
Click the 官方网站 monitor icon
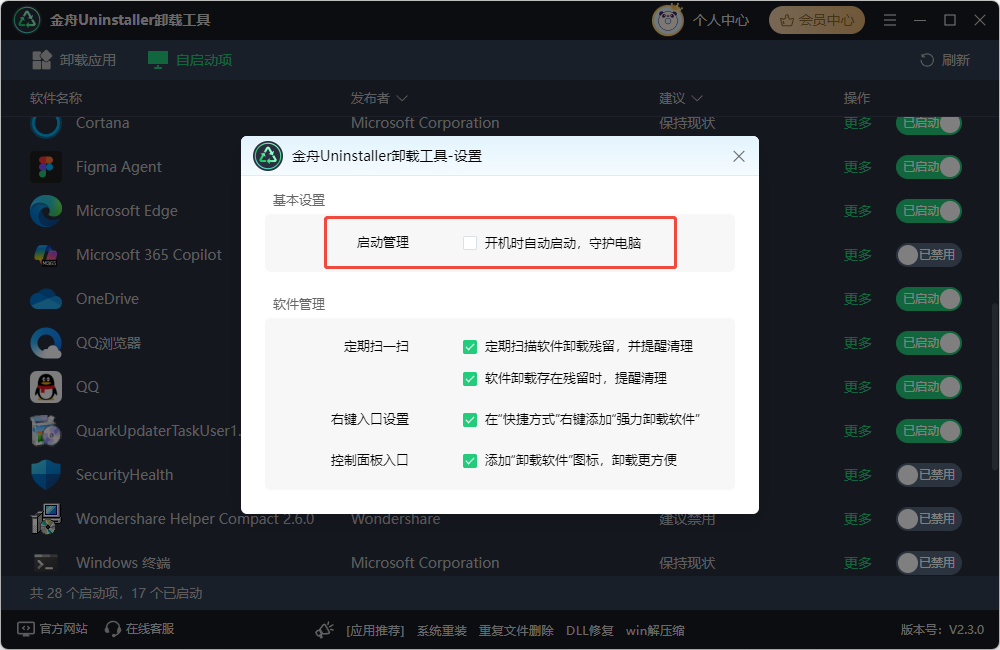(26, 629)
